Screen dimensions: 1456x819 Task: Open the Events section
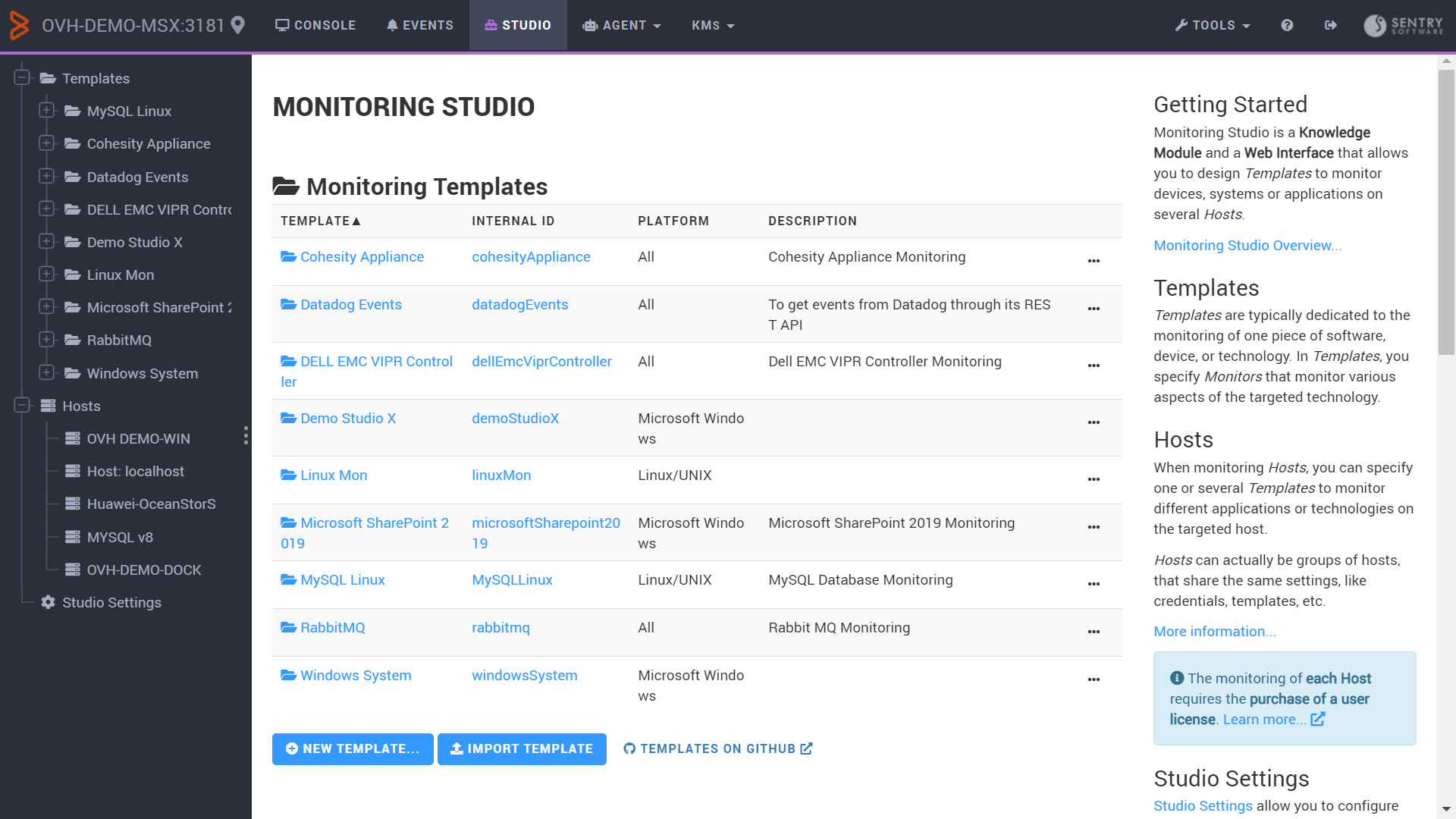click(x=419, y=25)
